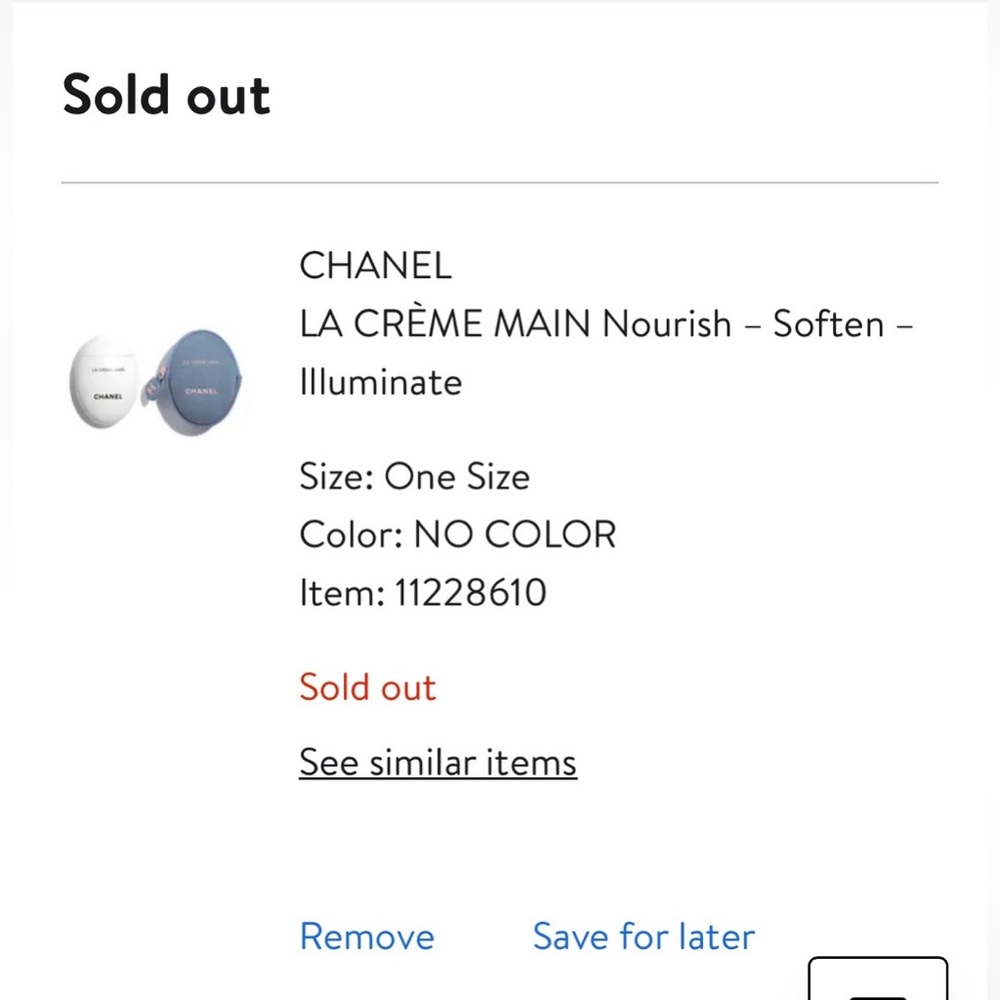Open the CHANEL brand name link
The height and width of the screenshot is (1000, 1000).
[375, 265]
